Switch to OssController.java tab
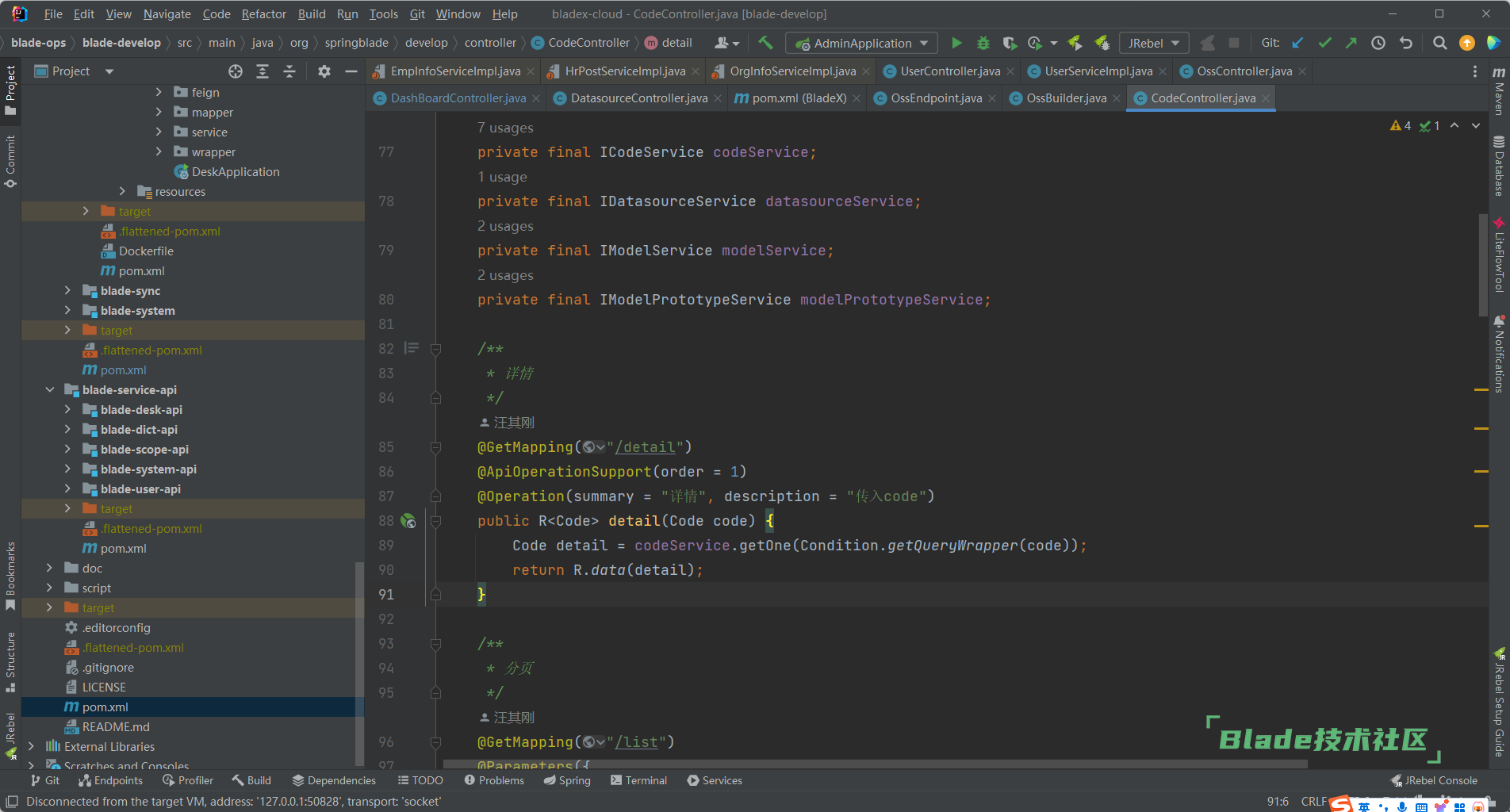This screenshot has width=1510, height=812. tap(1244, 71)
